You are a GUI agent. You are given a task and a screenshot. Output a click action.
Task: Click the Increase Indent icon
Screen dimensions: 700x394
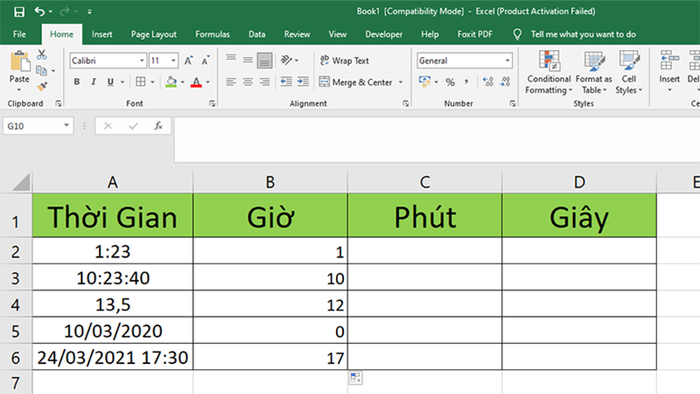pyautogui.click(x=303, y=82)
